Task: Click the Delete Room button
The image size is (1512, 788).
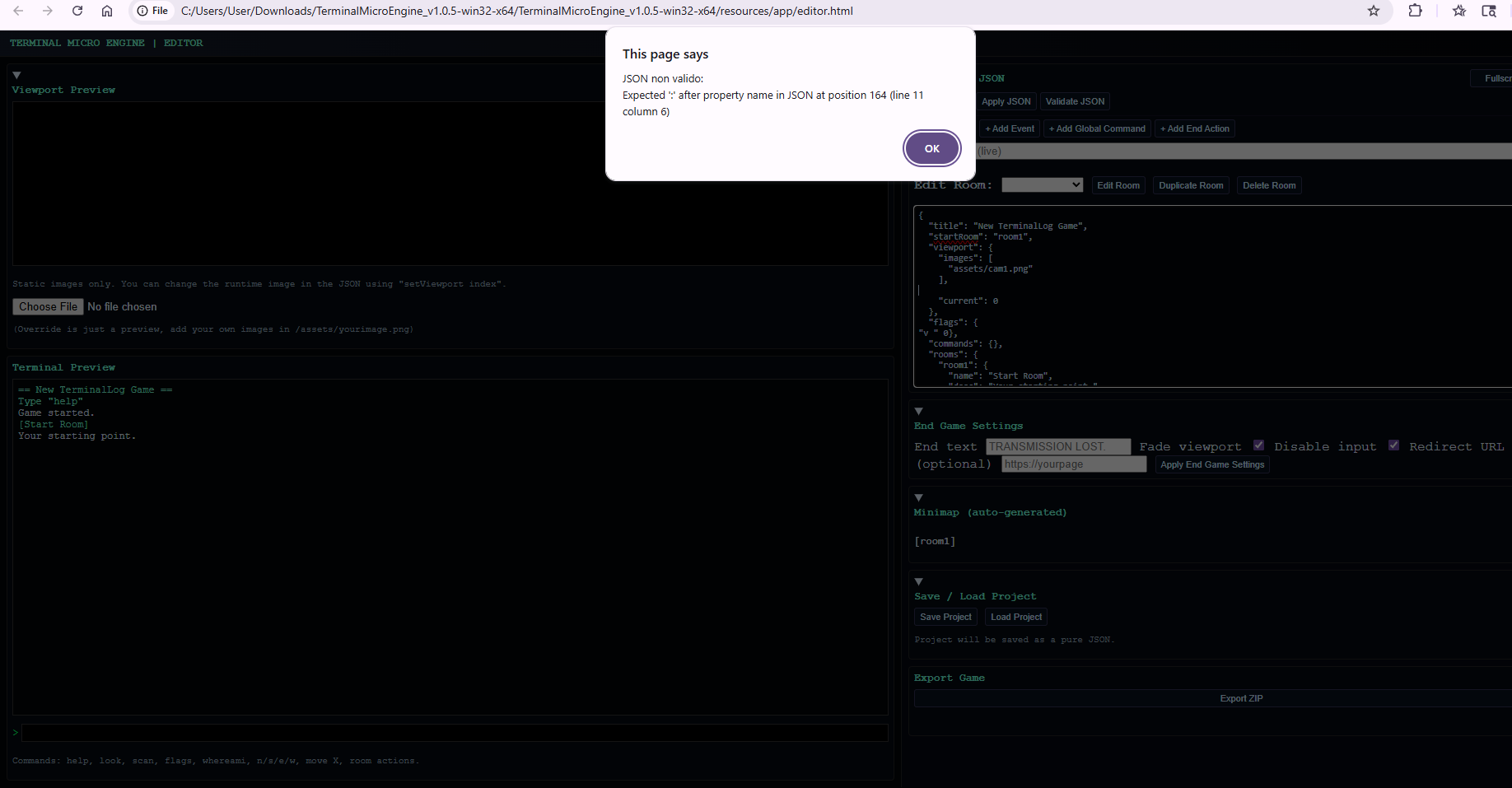Action: pos(1269,185)
